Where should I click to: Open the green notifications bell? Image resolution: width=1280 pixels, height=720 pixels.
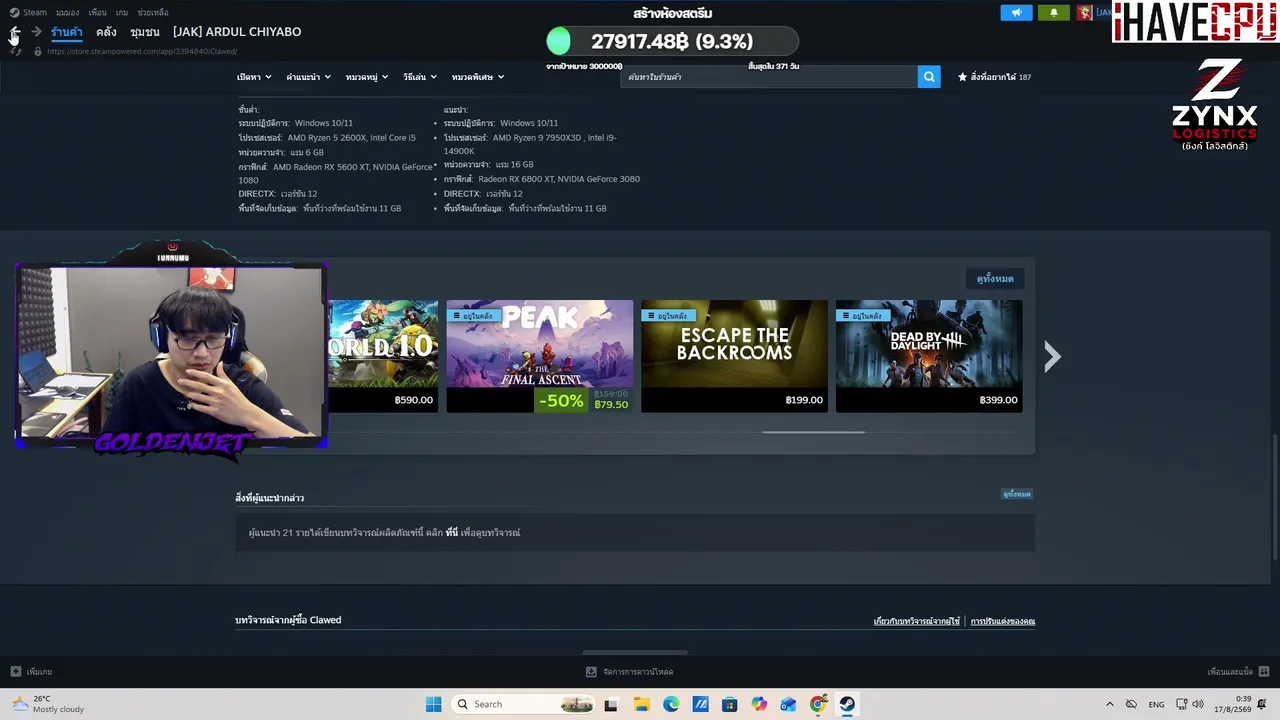(1053, 13)
